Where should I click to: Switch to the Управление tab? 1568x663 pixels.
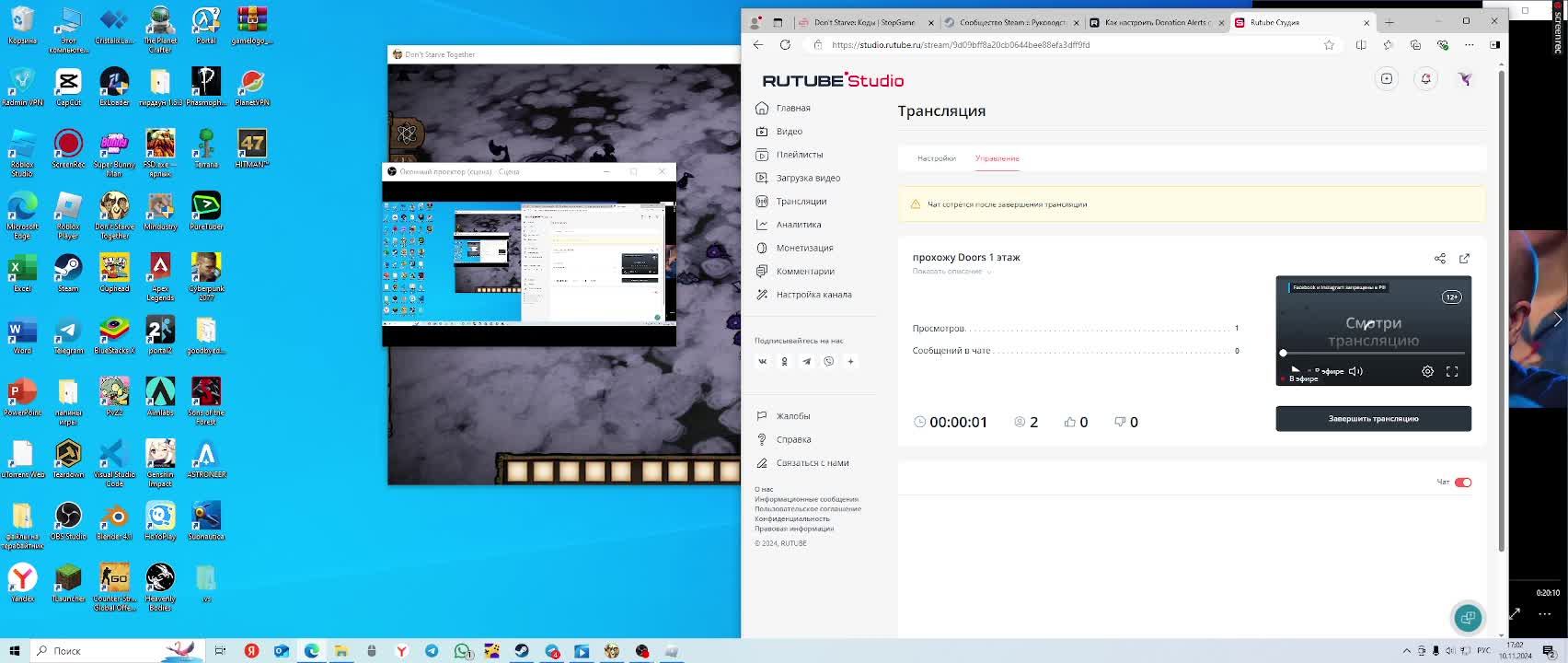pyautogui.click(x=997, y=158)
